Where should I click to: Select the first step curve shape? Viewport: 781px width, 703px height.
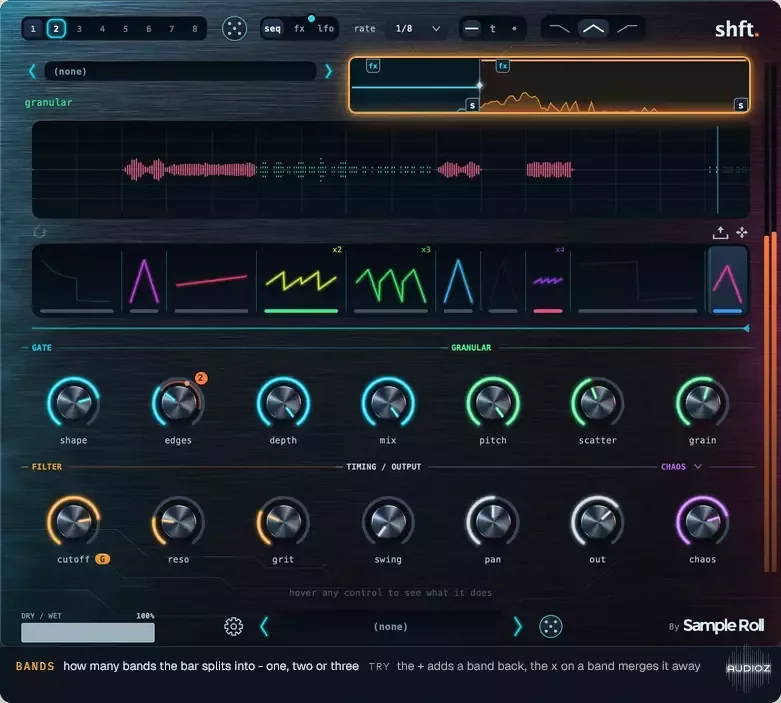(x=77, y=281)
